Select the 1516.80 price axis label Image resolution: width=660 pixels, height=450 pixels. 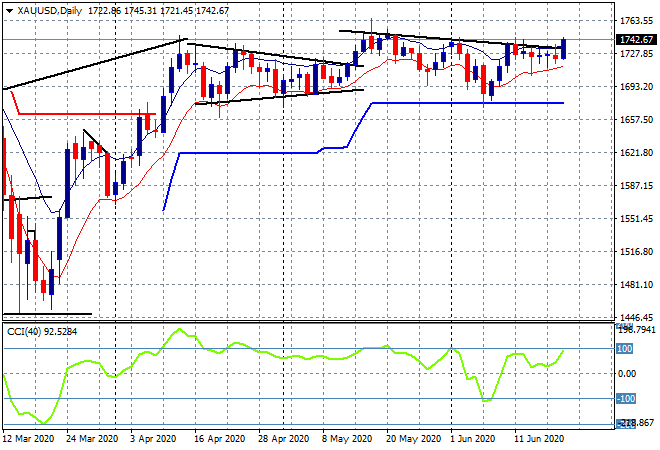point(636,251)
